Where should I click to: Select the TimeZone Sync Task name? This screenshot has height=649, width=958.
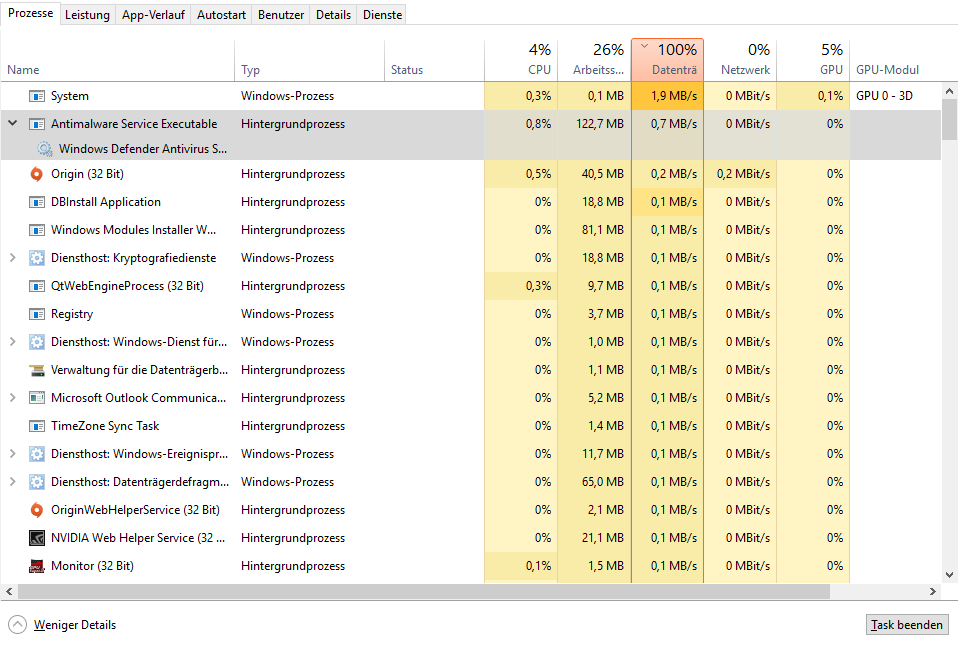(105, 426)
